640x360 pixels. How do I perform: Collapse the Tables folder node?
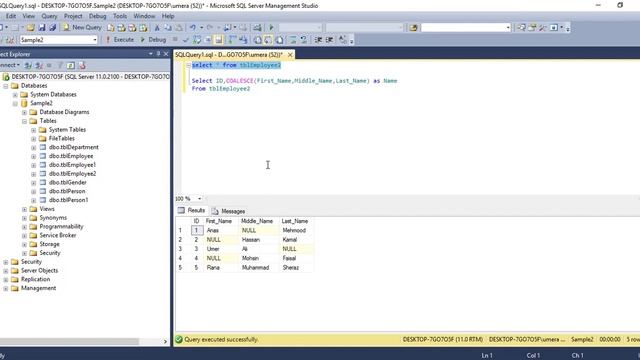(x=24, y=121)
